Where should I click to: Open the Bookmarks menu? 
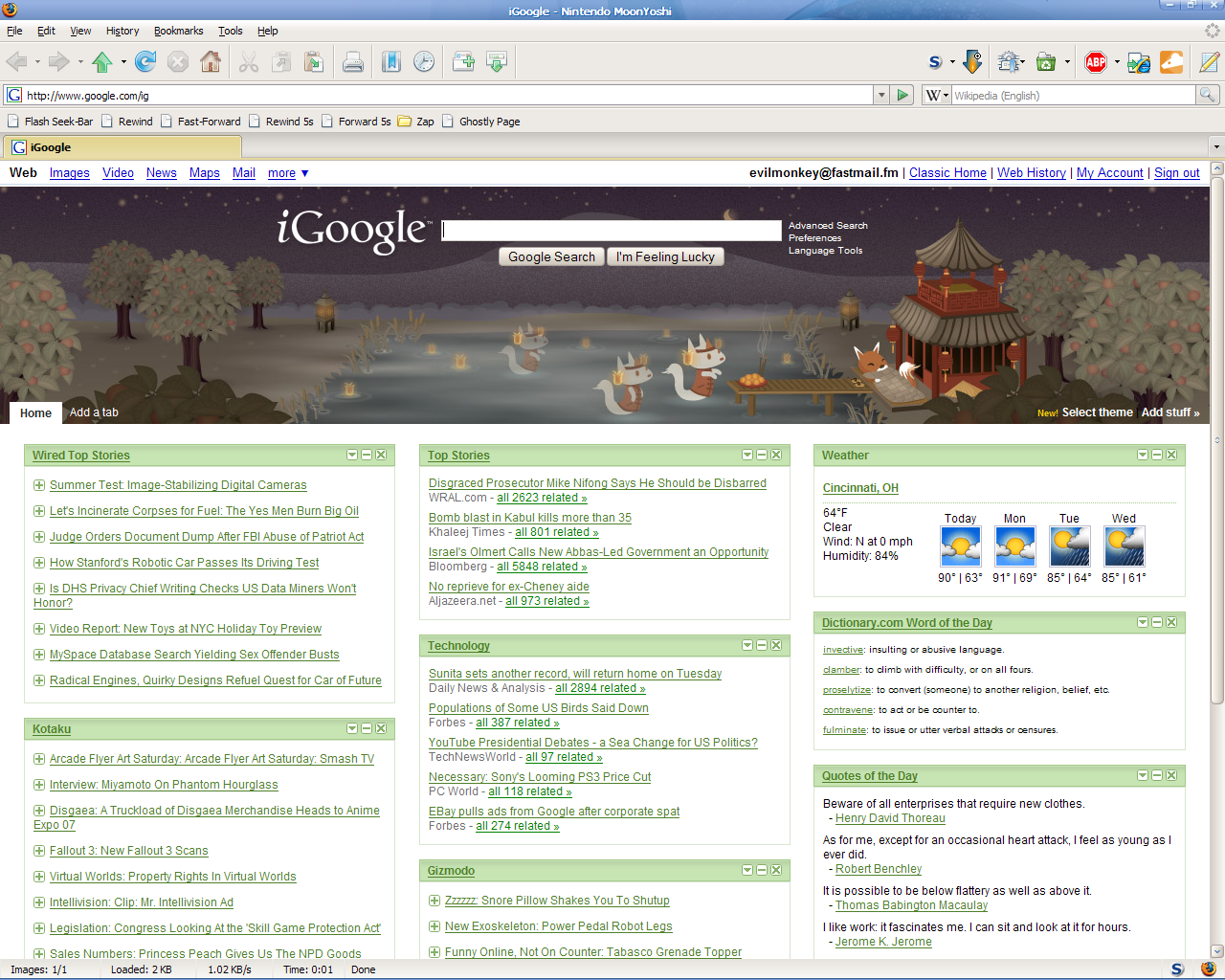coord(178,31)
